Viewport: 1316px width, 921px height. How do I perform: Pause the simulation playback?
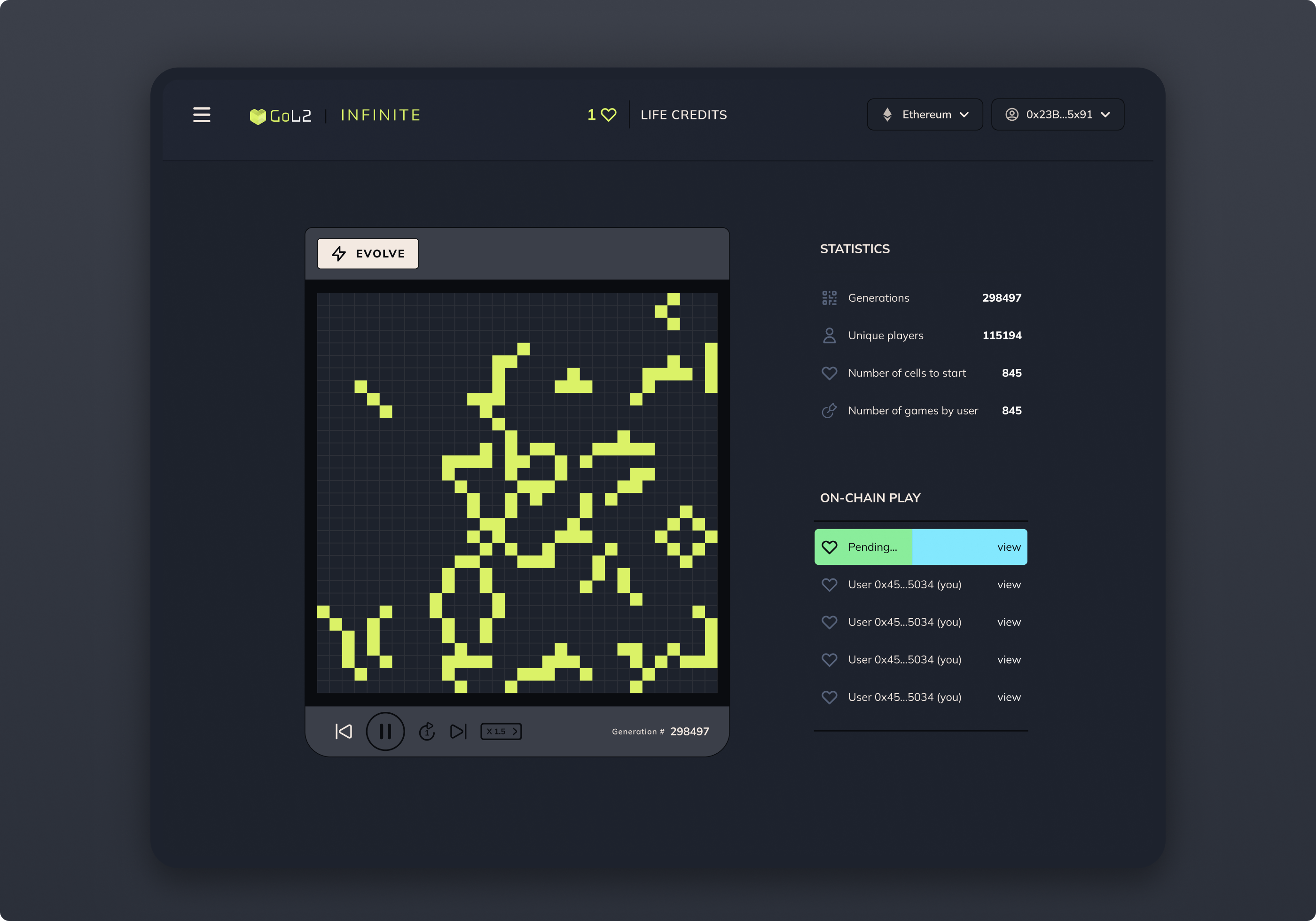[x=385, y=731]
